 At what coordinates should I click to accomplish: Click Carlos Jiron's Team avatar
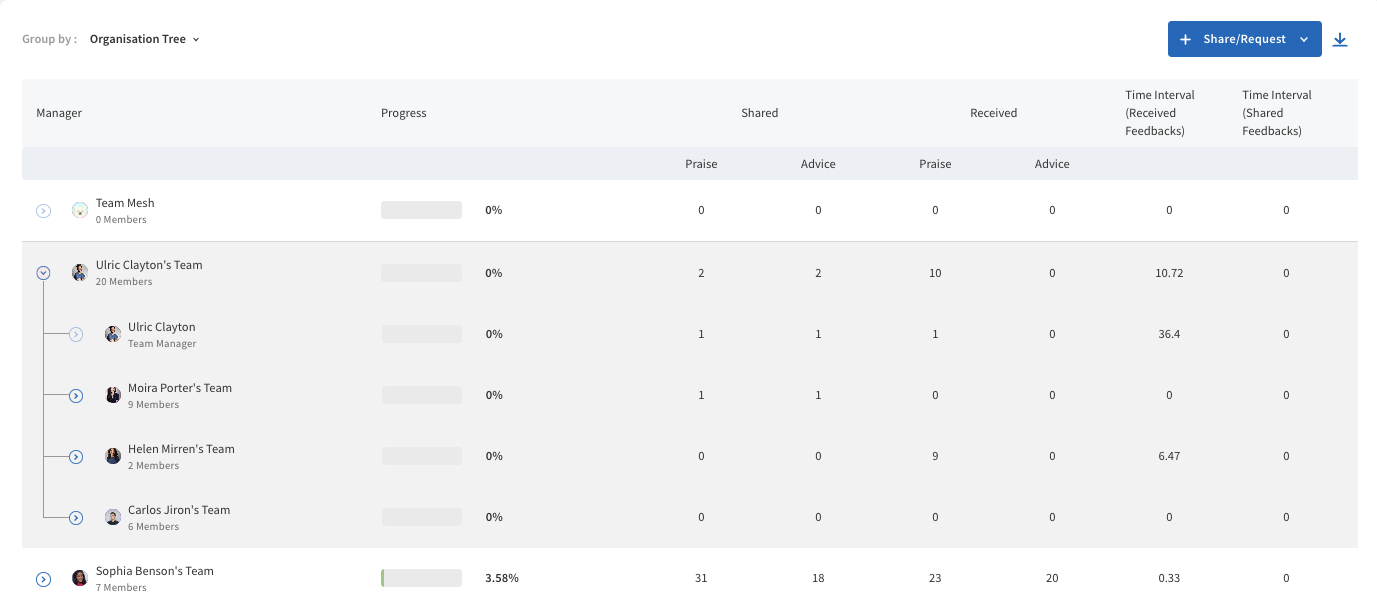tap(113, 518)
